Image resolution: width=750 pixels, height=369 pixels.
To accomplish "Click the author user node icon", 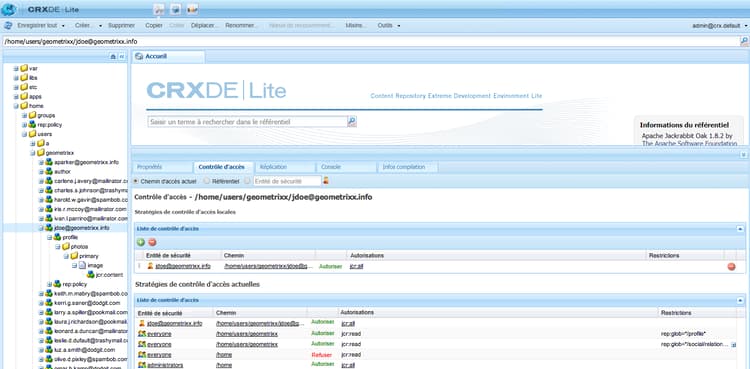I will coord(49,171).
